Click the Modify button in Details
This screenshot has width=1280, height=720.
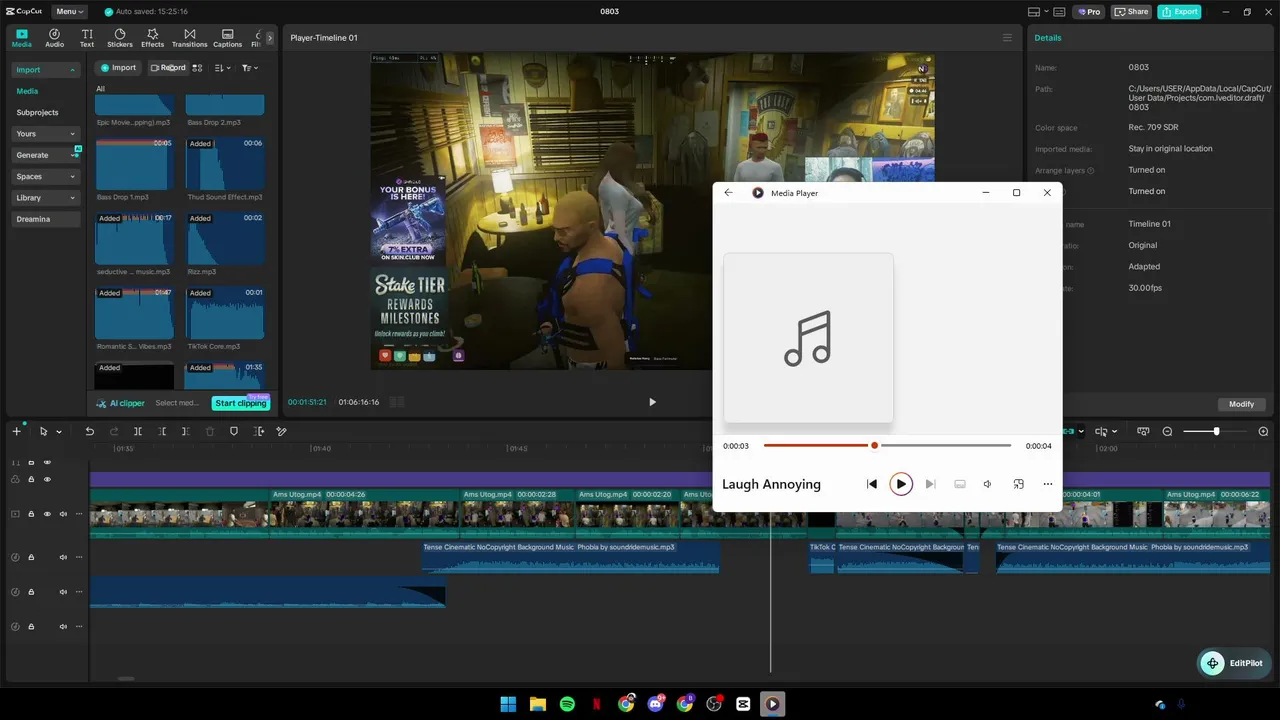pos(1241,404)
